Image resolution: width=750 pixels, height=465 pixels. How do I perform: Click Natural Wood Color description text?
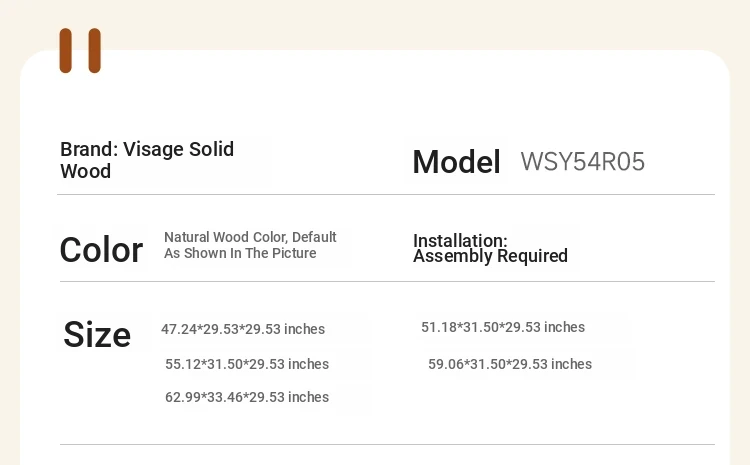[250, 245]
